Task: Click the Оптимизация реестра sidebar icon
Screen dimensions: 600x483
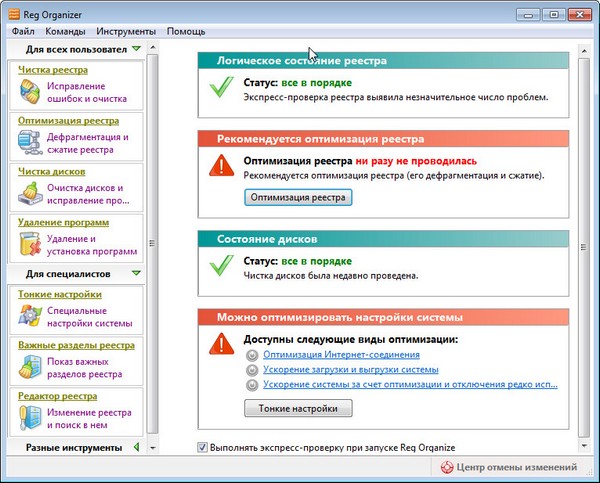Action: 30,142
